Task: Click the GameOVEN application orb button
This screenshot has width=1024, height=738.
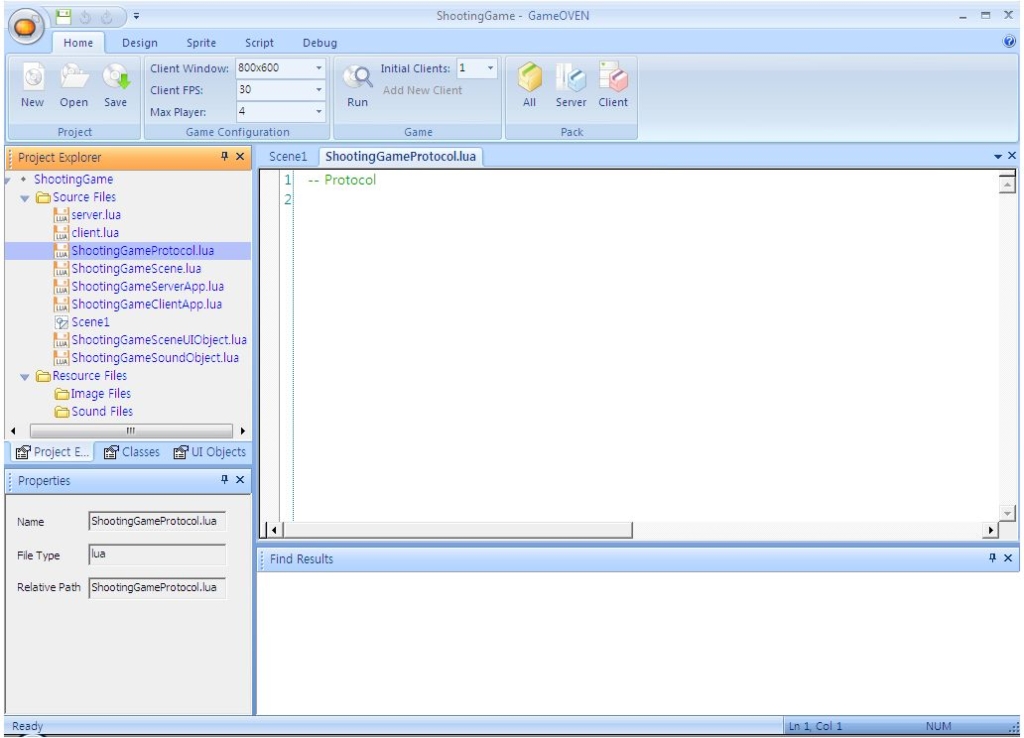Action: point(25,26)
